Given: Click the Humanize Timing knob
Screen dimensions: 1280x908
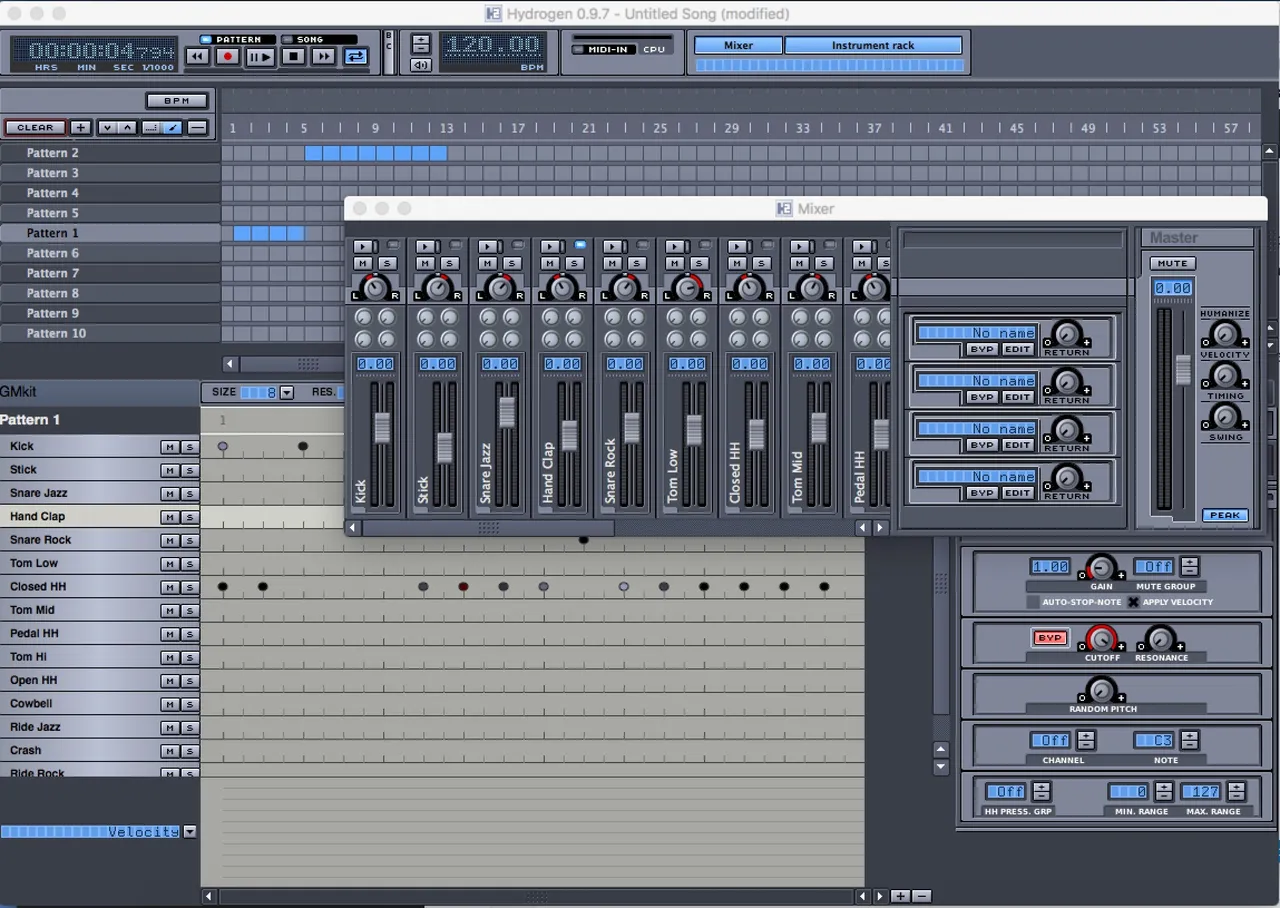Looking at the screenshot, I should pyautogui.click(x=1225, y=376).
